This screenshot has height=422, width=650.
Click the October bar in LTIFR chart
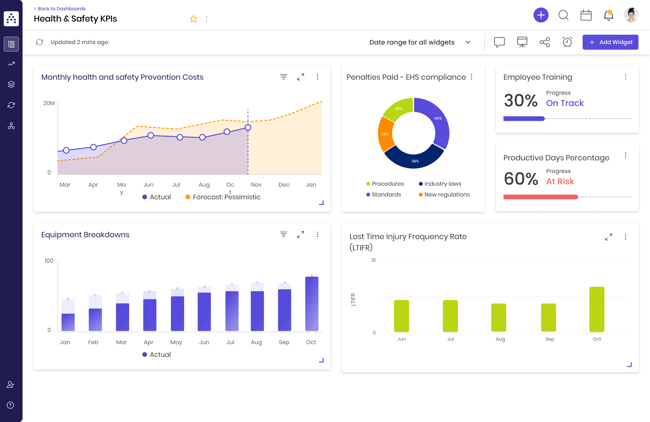click(597, 310)
